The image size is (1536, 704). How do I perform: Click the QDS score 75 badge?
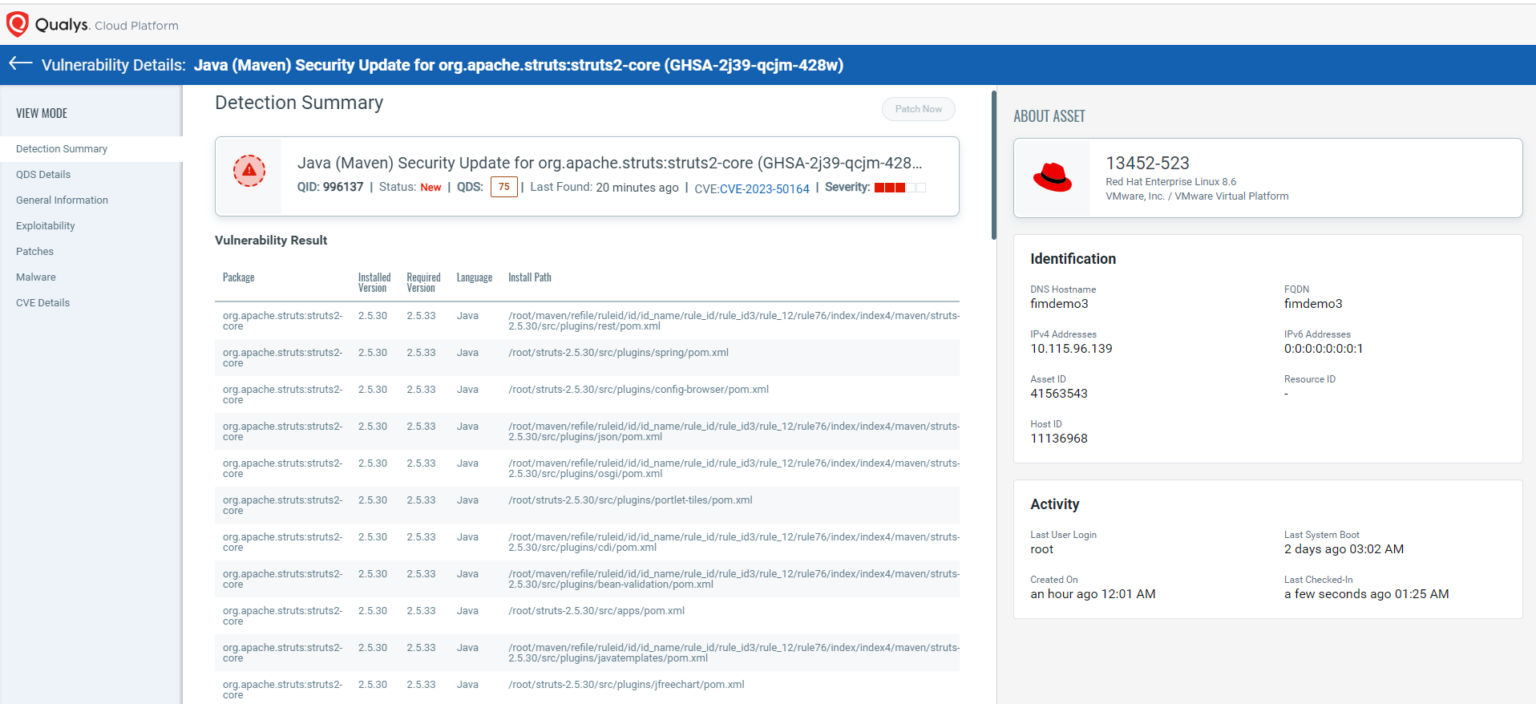click(x=504, y=187)
